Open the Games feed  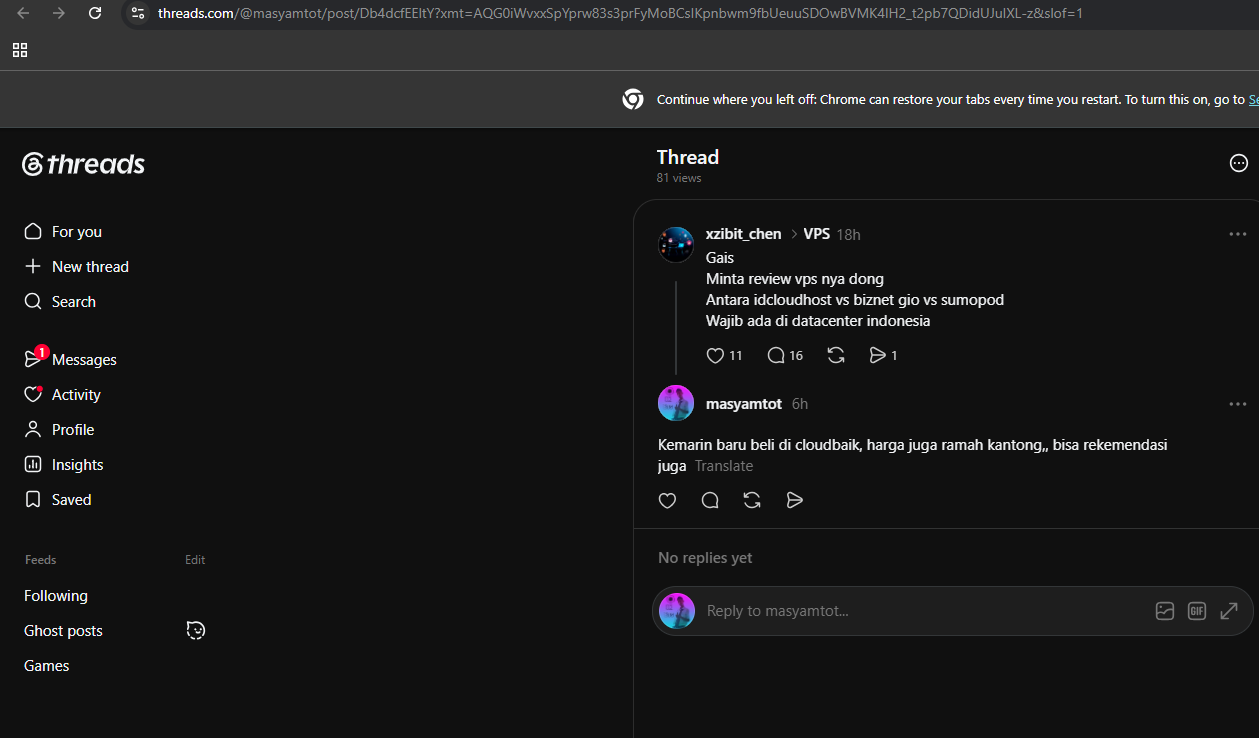pyautogui.click(x=47, y=665)
